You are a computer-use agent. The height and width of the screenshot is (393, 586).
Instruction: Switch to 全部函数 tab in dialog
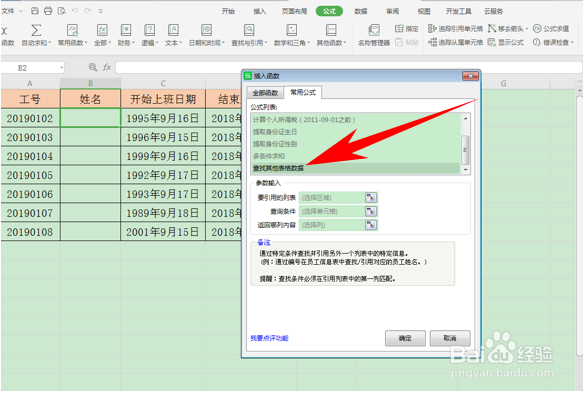click(x=265, y=93)
